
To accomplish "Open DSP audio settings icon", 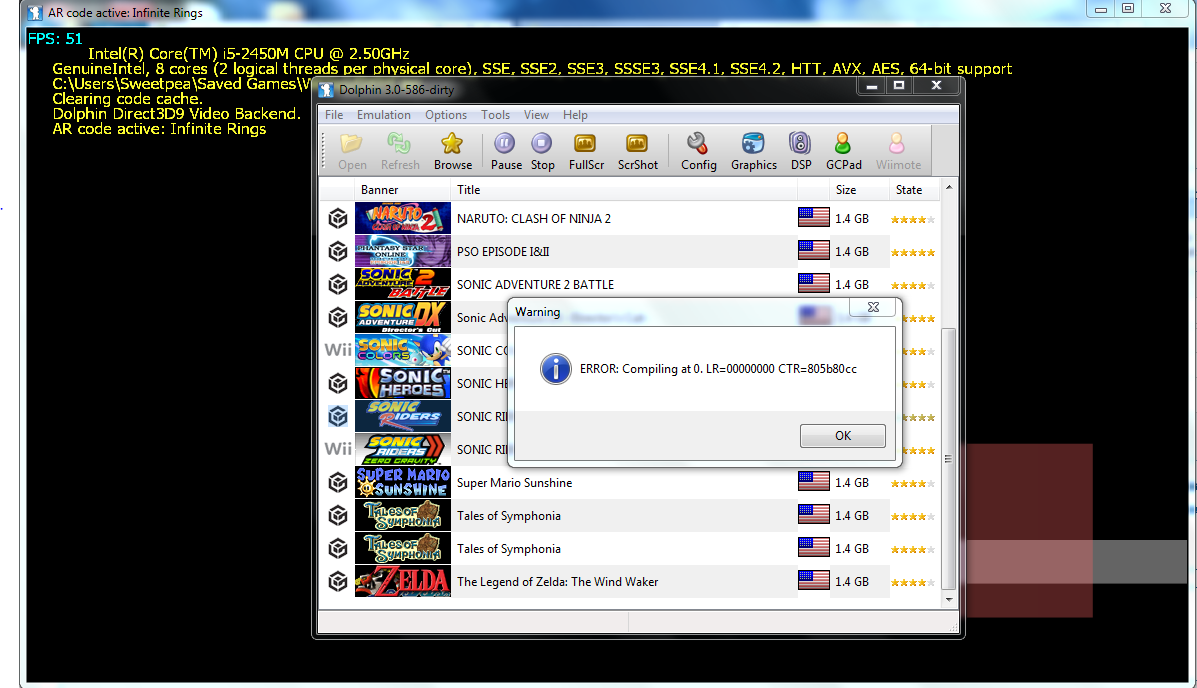I will (x=800, y=144).
